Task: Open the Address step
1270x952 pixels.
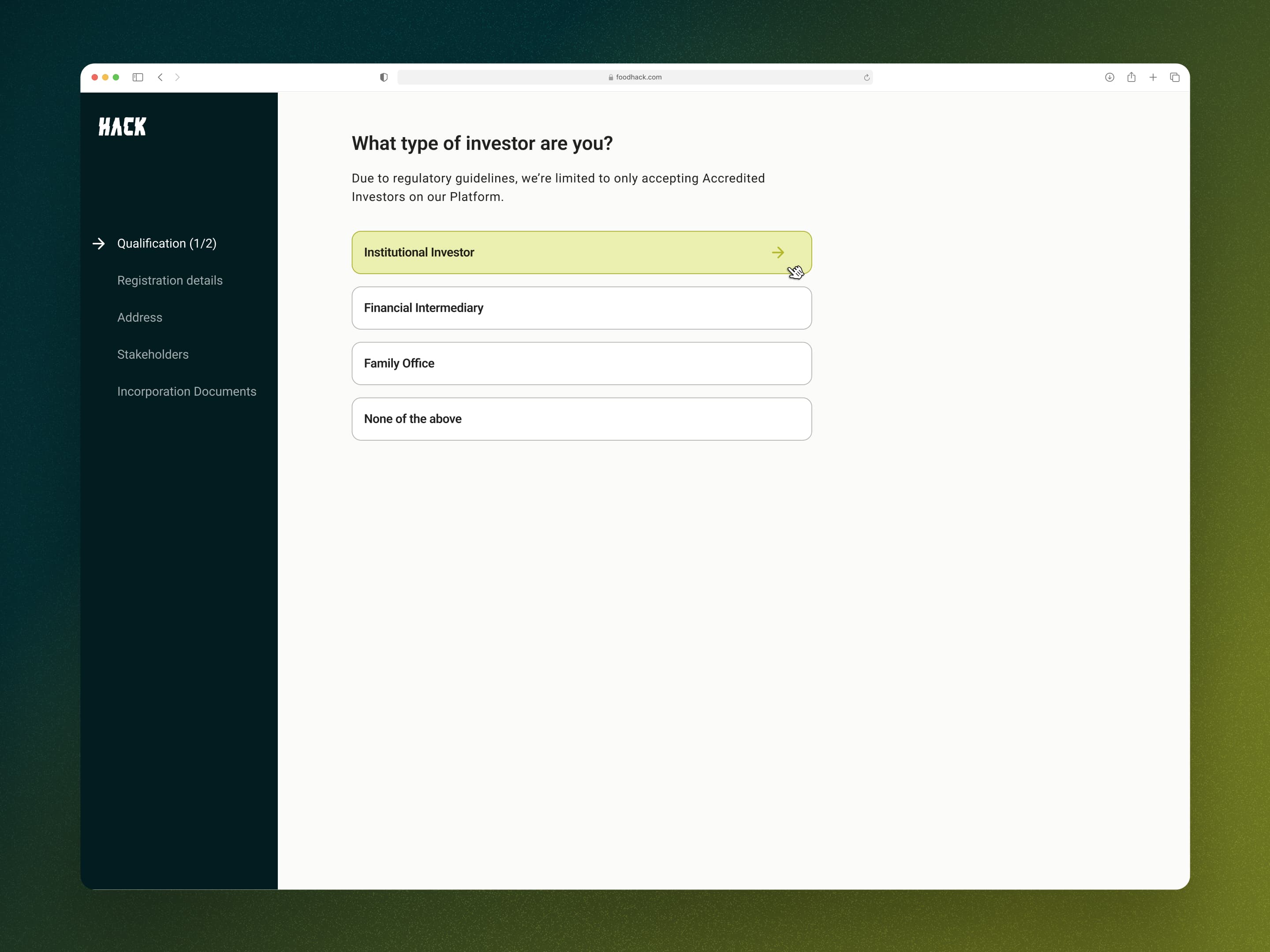Action: click(139, 317)
